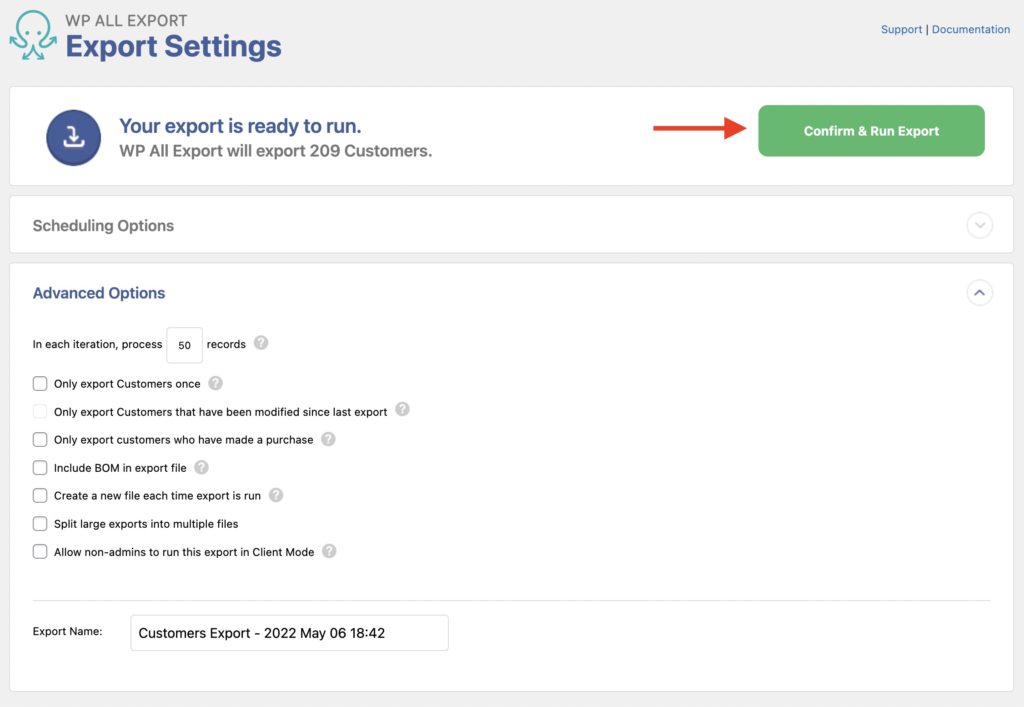Open help for the Client Mode option
Screen dimensions: 1024x707
pos(330,550)
